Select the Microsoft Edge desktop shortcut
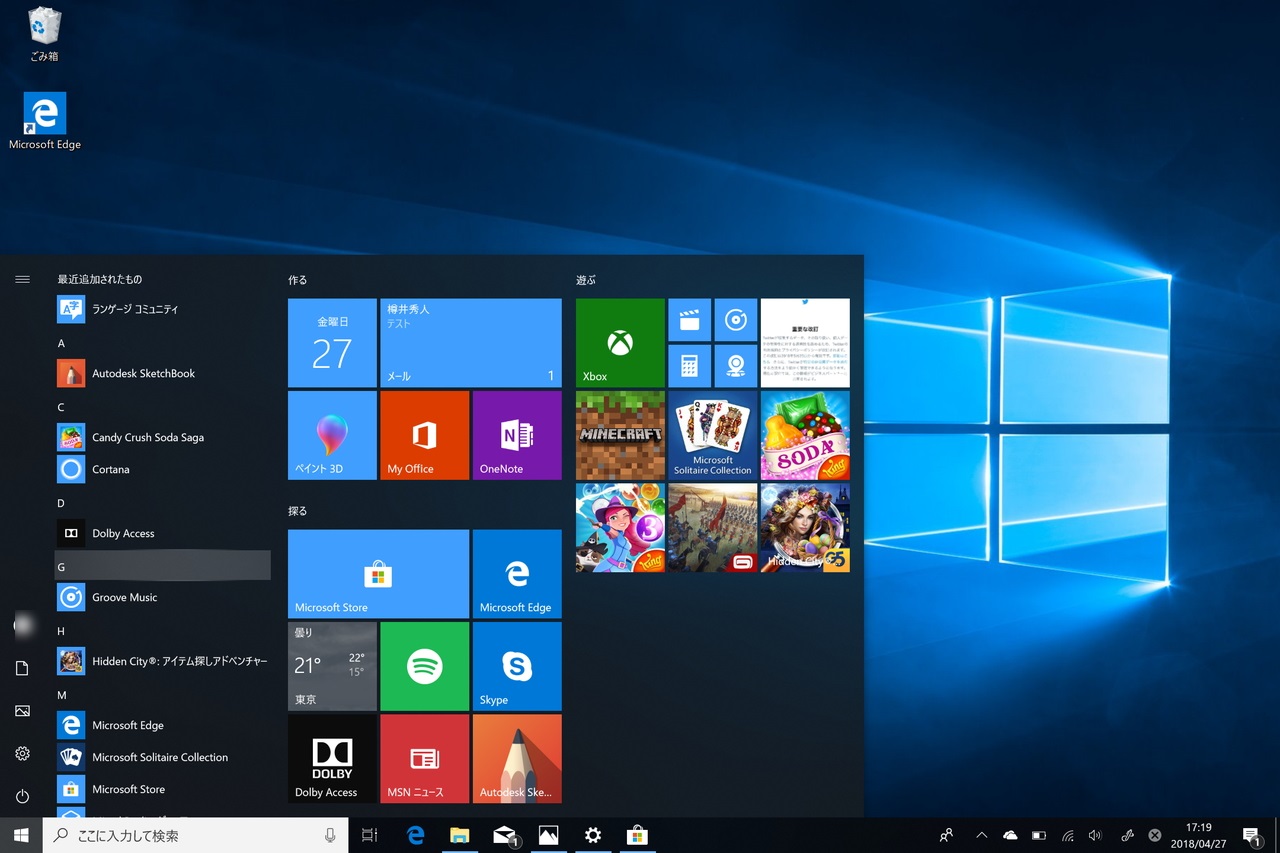The width and height of the screenshot is (1280, 853). point(45,121)
